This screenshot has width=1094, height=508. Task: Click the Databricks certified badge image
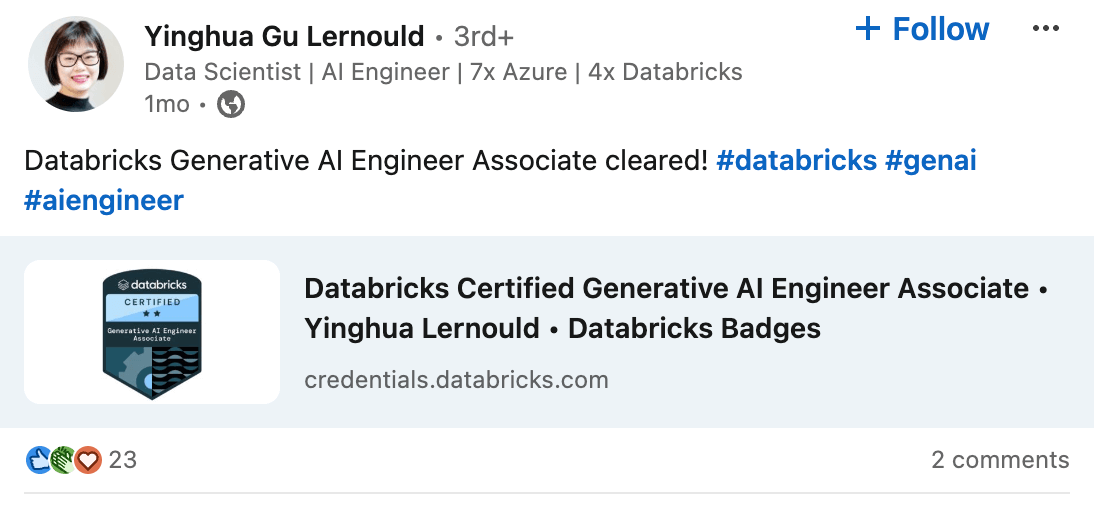click(152, 332)
